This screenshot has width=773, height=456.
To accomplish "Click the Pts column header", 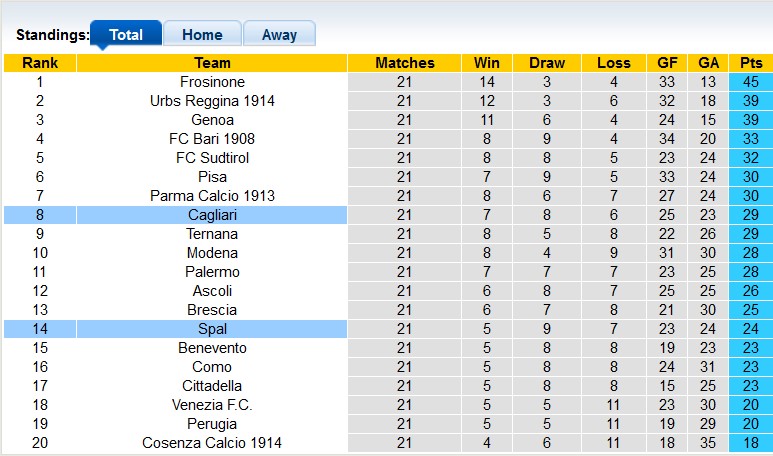I will click(751, 63).
